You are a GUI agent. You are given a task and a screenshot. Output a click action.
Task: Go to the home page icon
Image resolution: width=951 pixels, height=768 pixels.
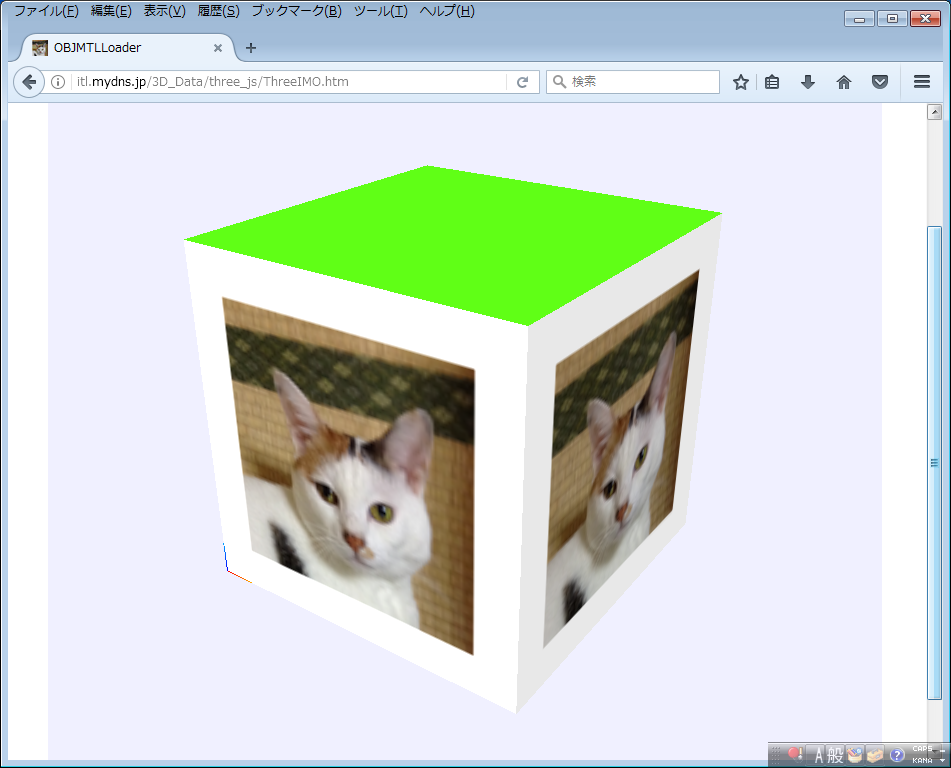pyautogui.click(x=844, y=82)
